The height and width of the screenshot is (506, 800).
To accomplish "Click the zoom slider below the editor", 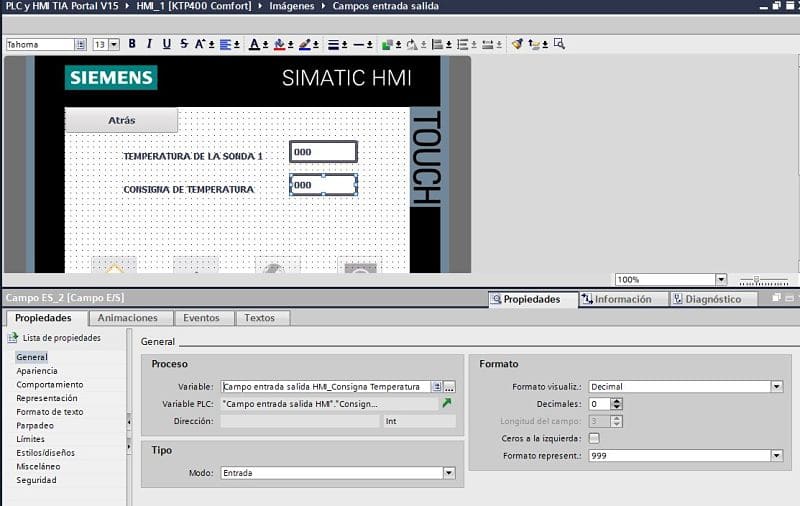I will [x=764, y=280].
